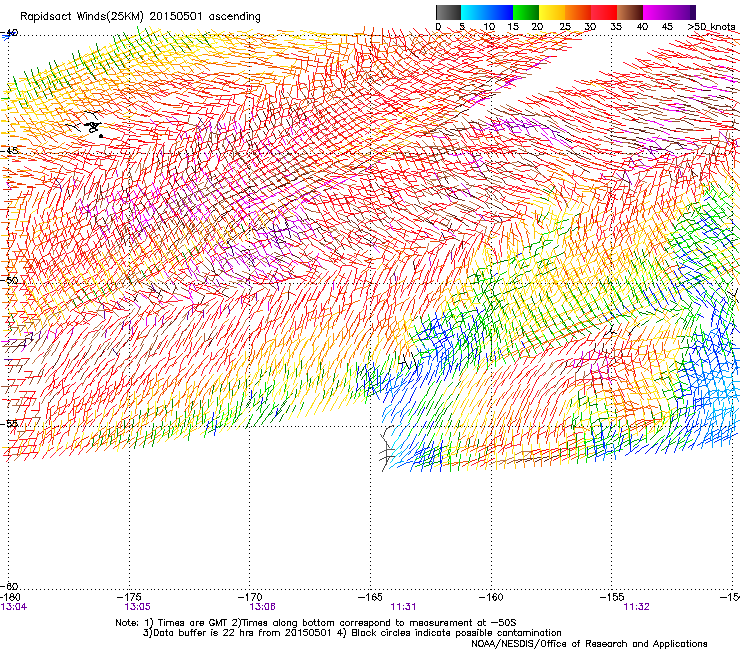Click the purple time label 13:06
The height and width of the screenshot is (650, 740).
[x=262, y=607]
